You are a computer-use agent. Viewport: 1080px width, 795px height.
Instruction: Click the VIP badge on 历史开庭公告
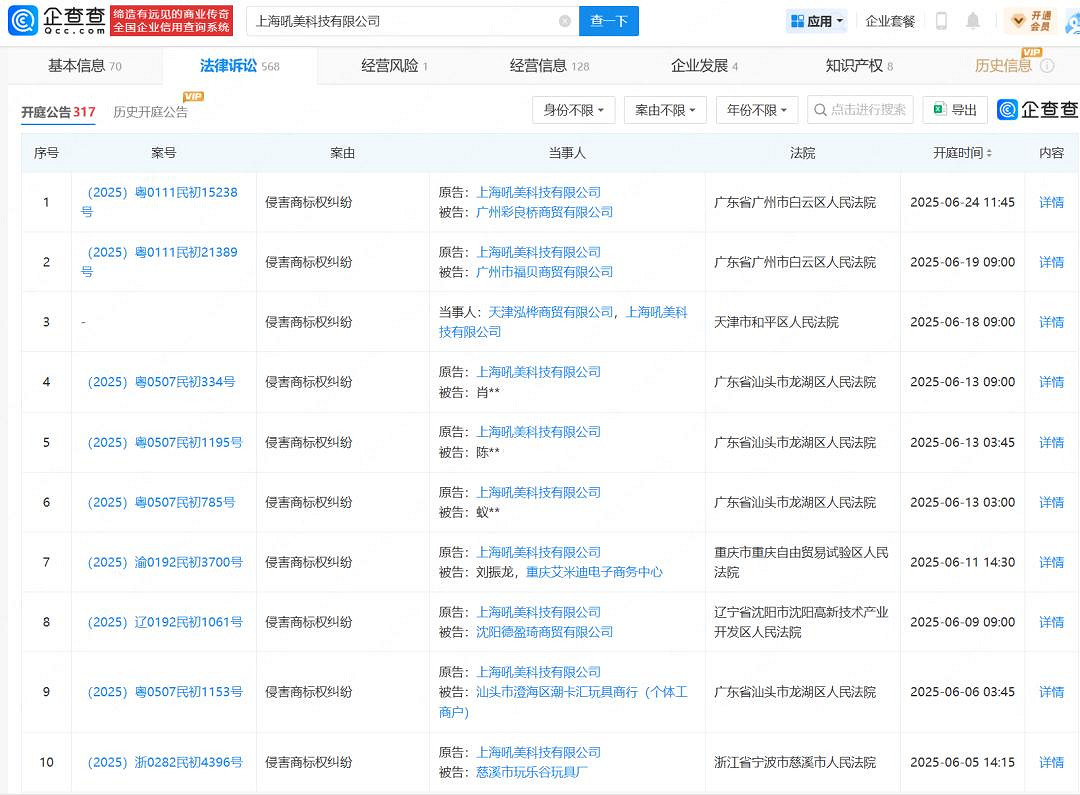tap(192, 97)
